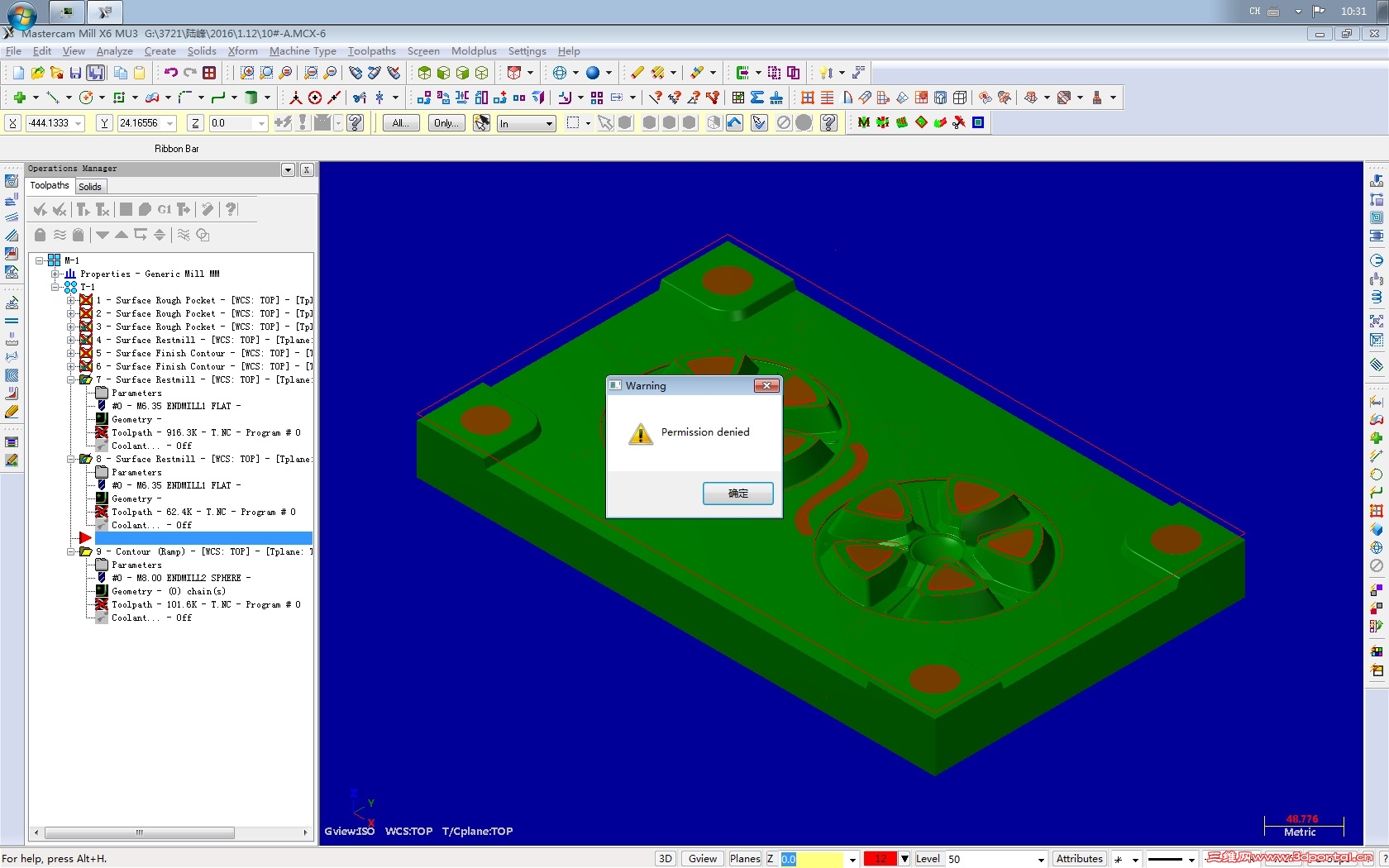Open the File menu
1389x868 pixels.
(x=13, y=51)
